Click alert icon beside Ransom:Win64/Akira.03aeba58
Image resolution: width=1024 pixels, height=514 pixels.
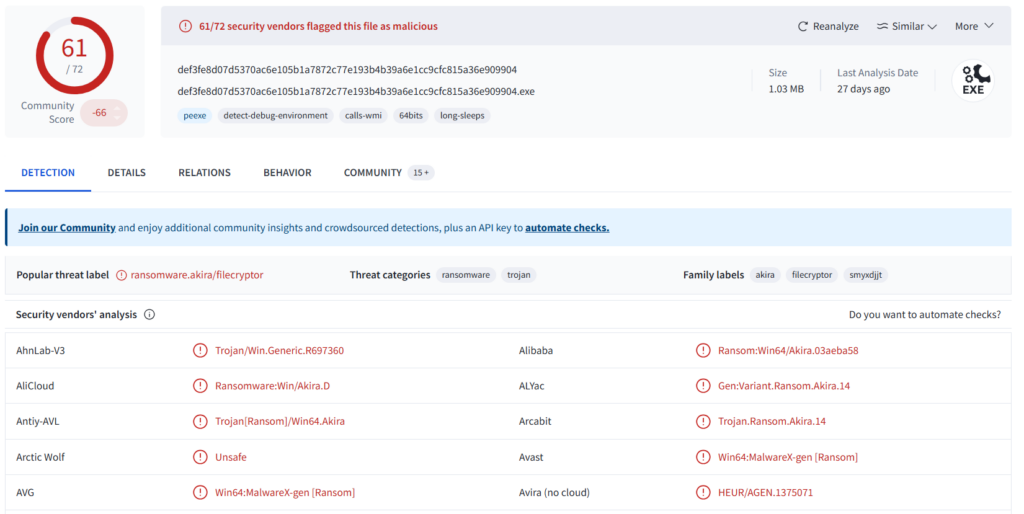(x=703, y=351)
